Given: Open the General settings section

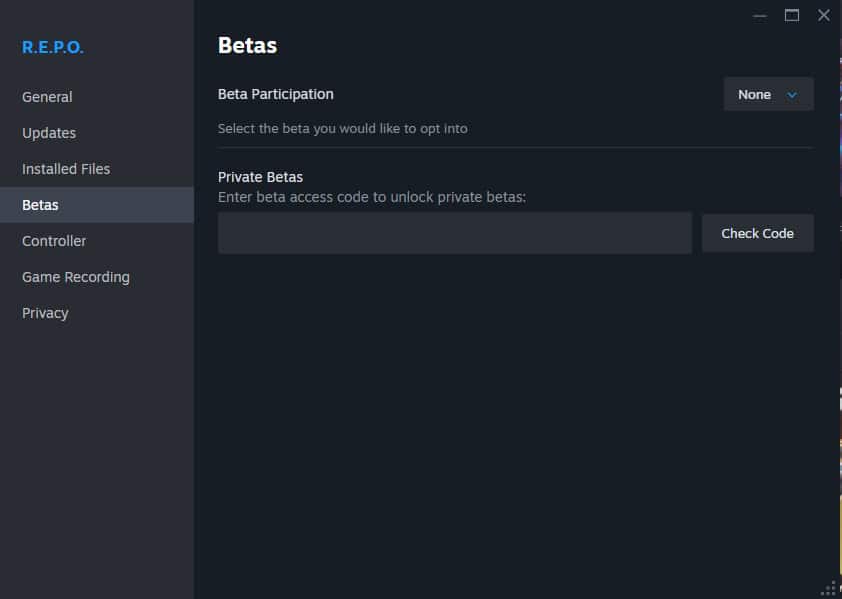Looking at the screenshot, I should pyautogui.click(x=97, y=97).
